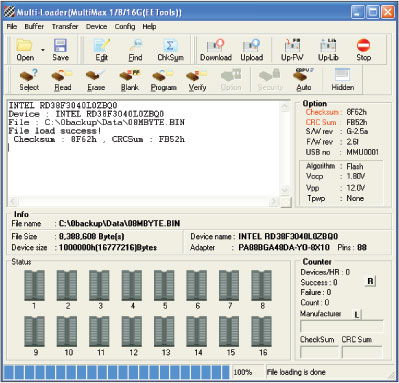Open the Buffer menu
Screen dimensions: 399x383
click(x=34, y=26)
